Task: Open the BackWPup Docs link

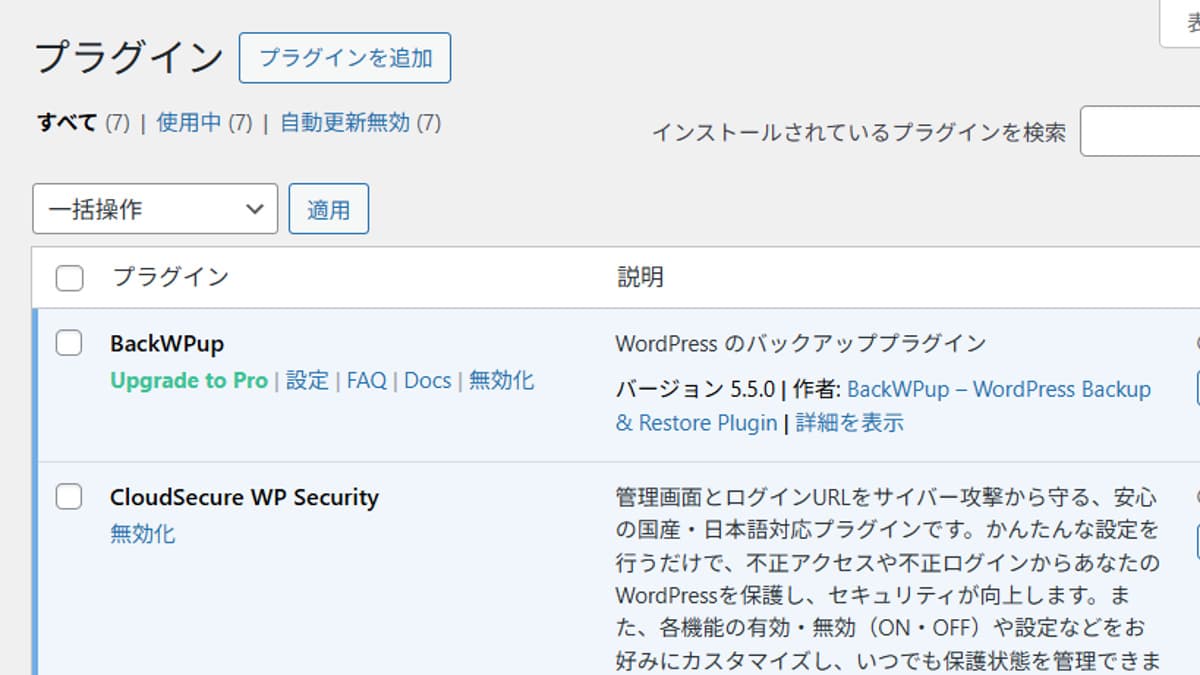Action: (x=428, y=381)
